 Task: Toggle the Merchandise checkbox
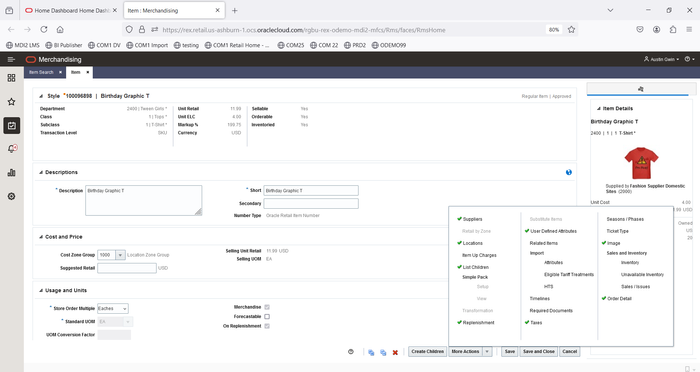click(x=267, y=307)
